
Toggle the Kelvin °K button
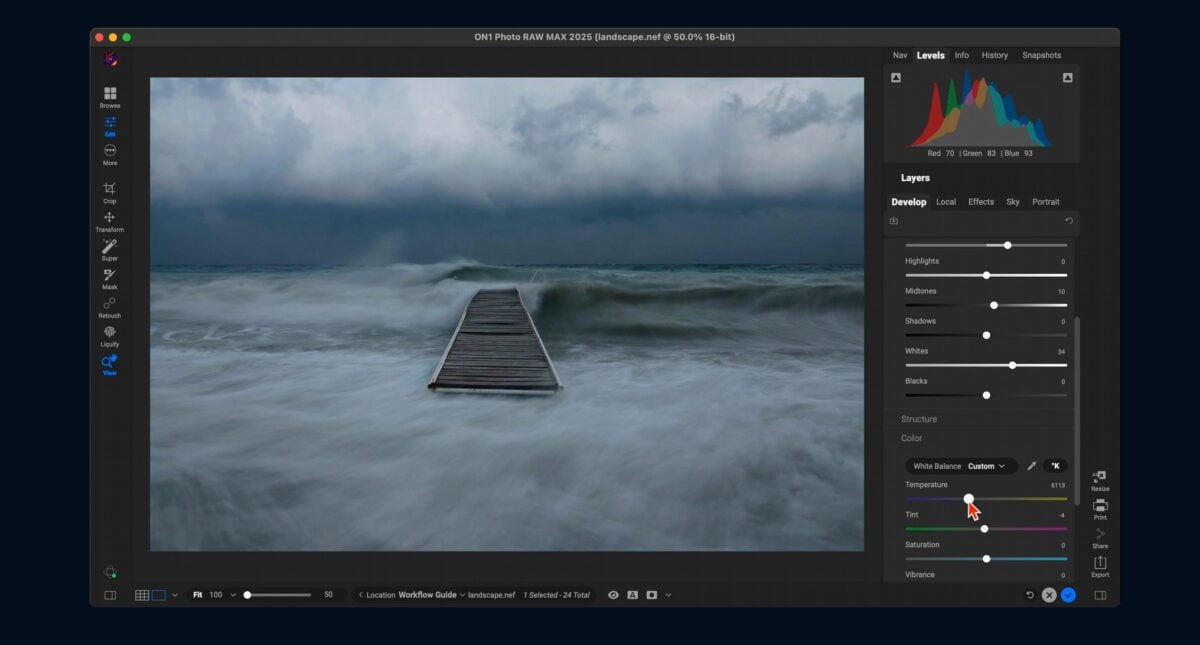point(1055,466)
